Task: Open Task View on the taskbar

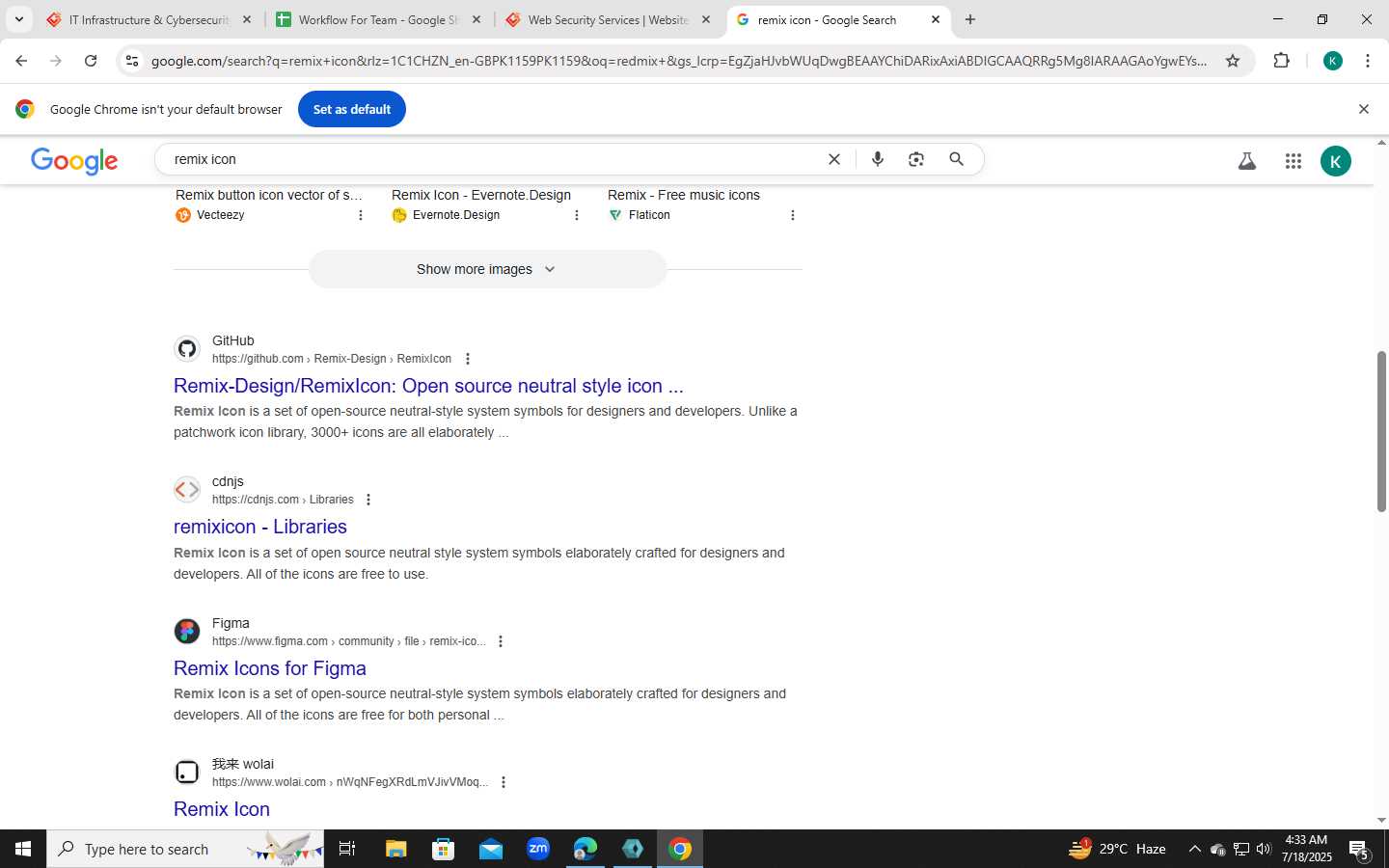Action: (x=347, y=849)
